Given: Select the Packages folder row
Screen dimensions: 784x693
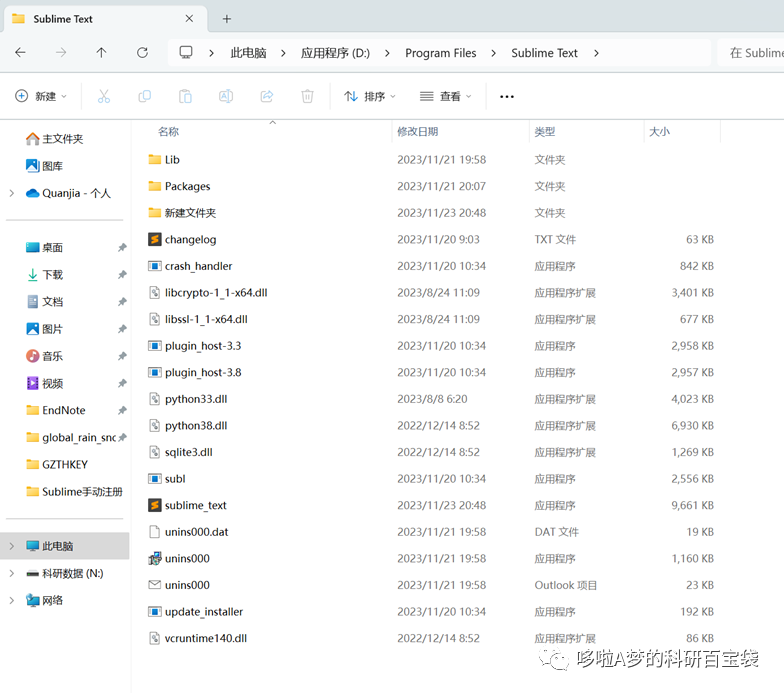Looking at the screenshot, I should 431,186.
